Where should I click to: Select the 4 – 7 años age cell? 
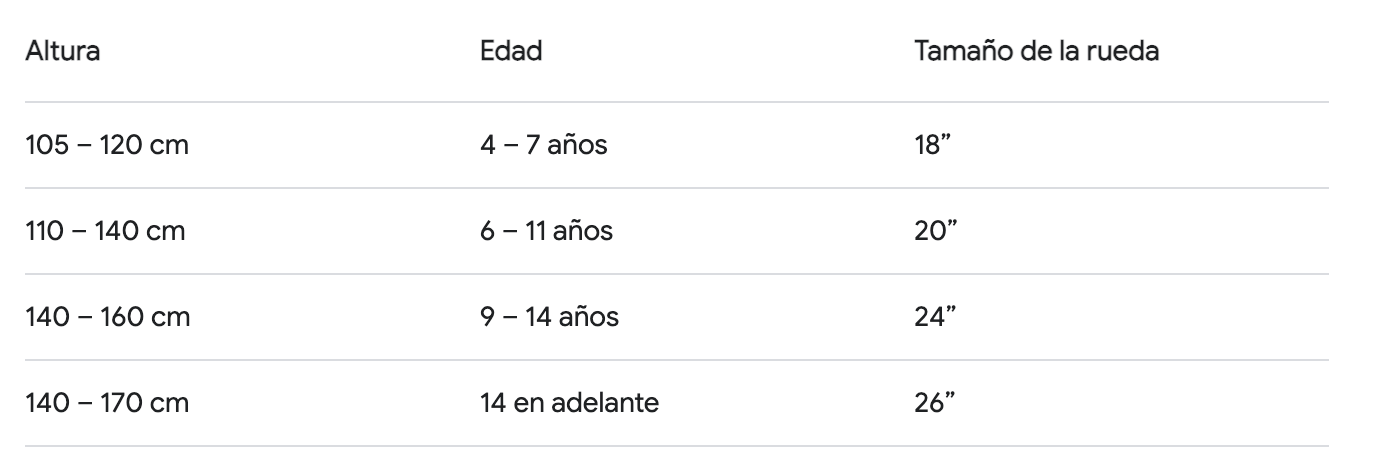(x=543, y=146)
